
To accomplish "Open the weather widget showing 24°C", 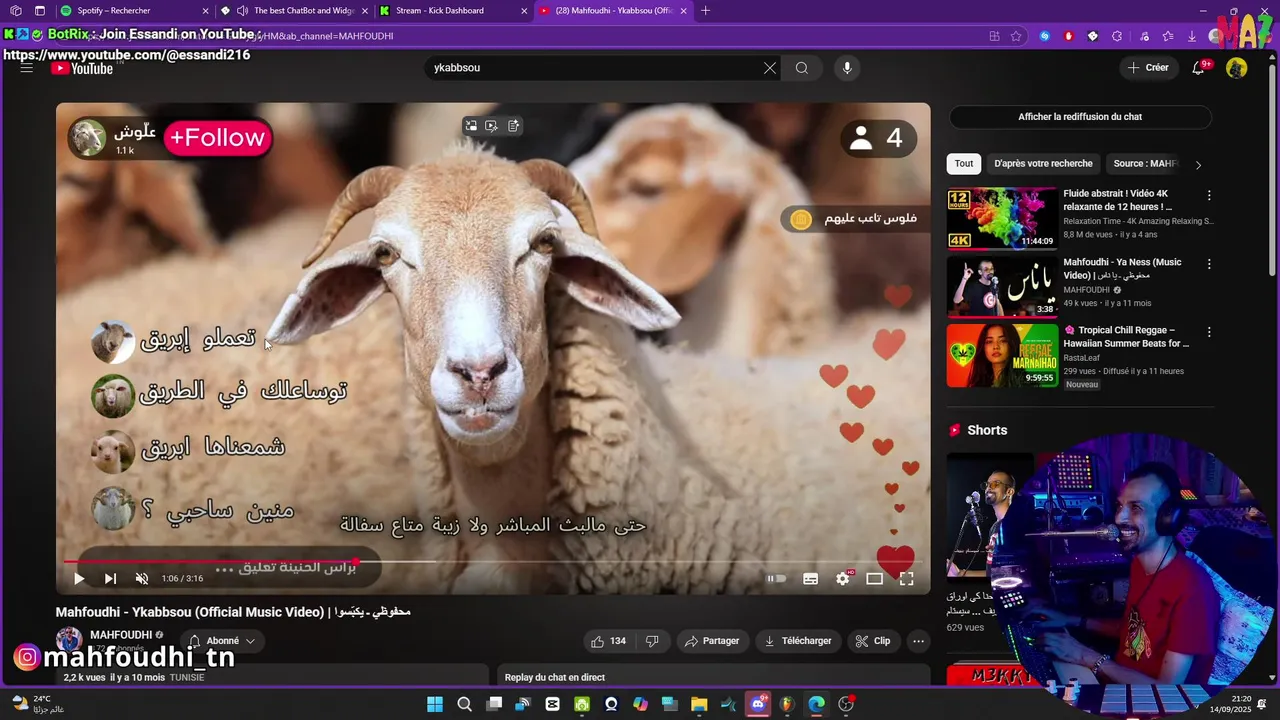I will pos(38,704).
